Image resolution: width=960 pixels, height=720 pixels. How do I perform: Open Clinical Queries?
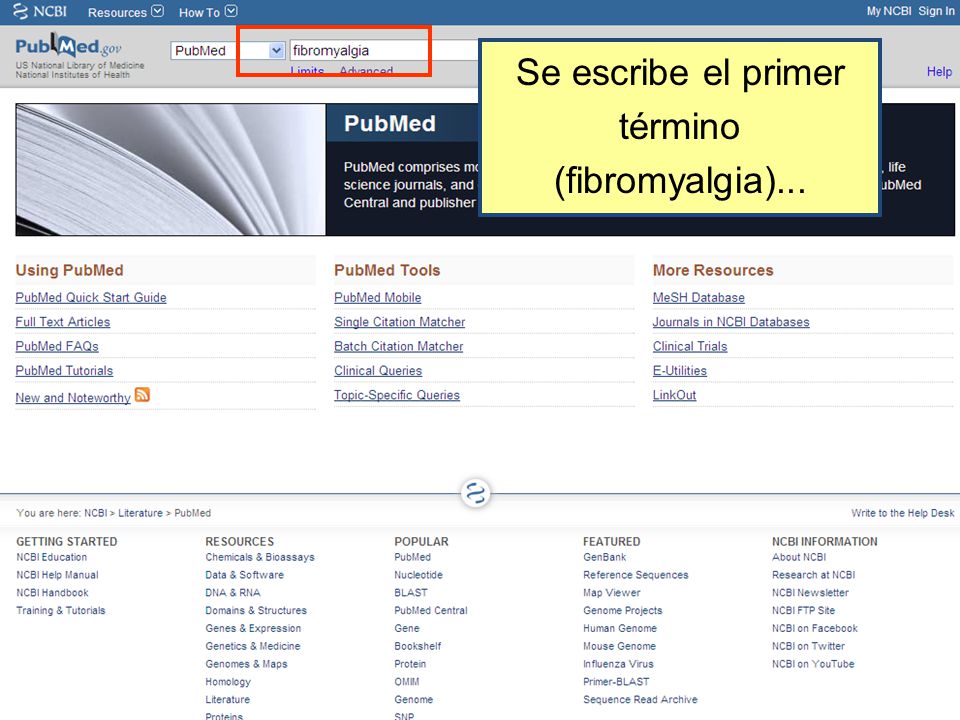coord(378,371)
